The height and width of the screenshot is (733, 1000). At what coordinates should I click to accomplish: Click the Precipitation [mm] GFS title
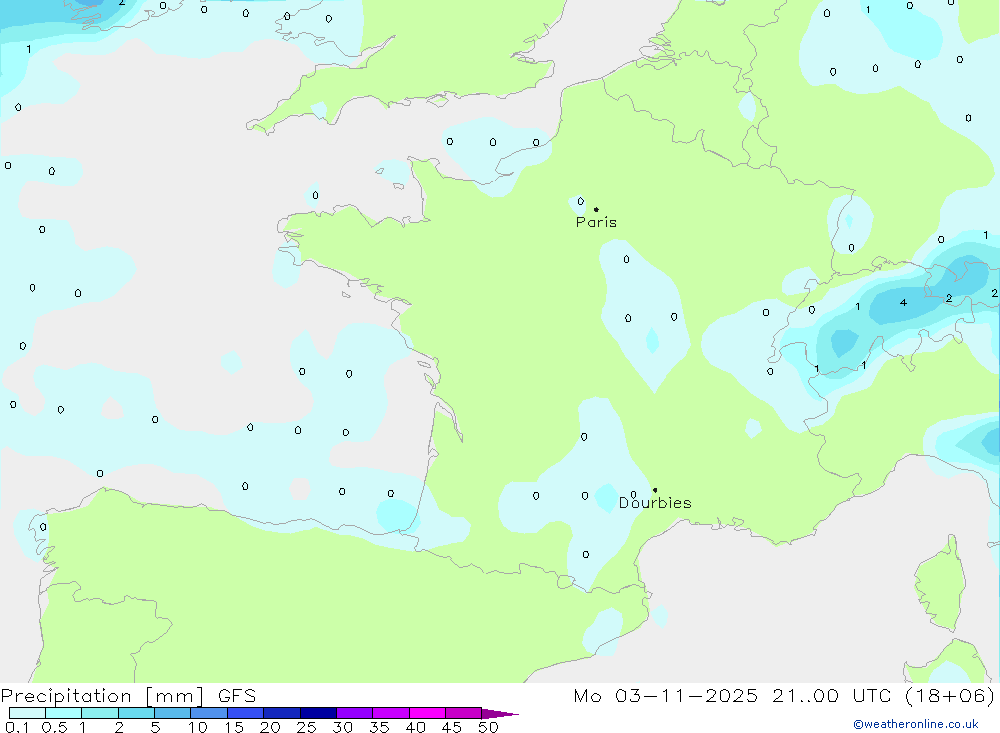128,695
